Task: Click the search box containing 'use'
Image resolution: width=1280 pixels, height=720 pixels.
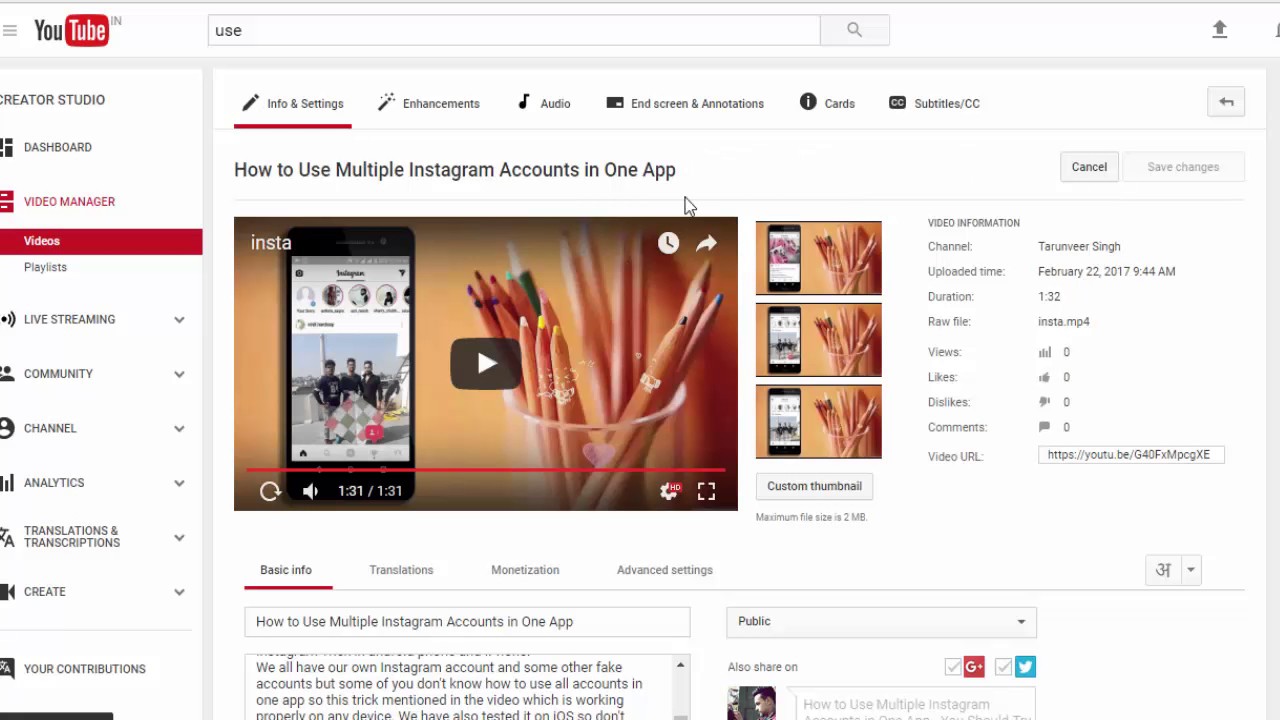Action: (x=514, y=30)
